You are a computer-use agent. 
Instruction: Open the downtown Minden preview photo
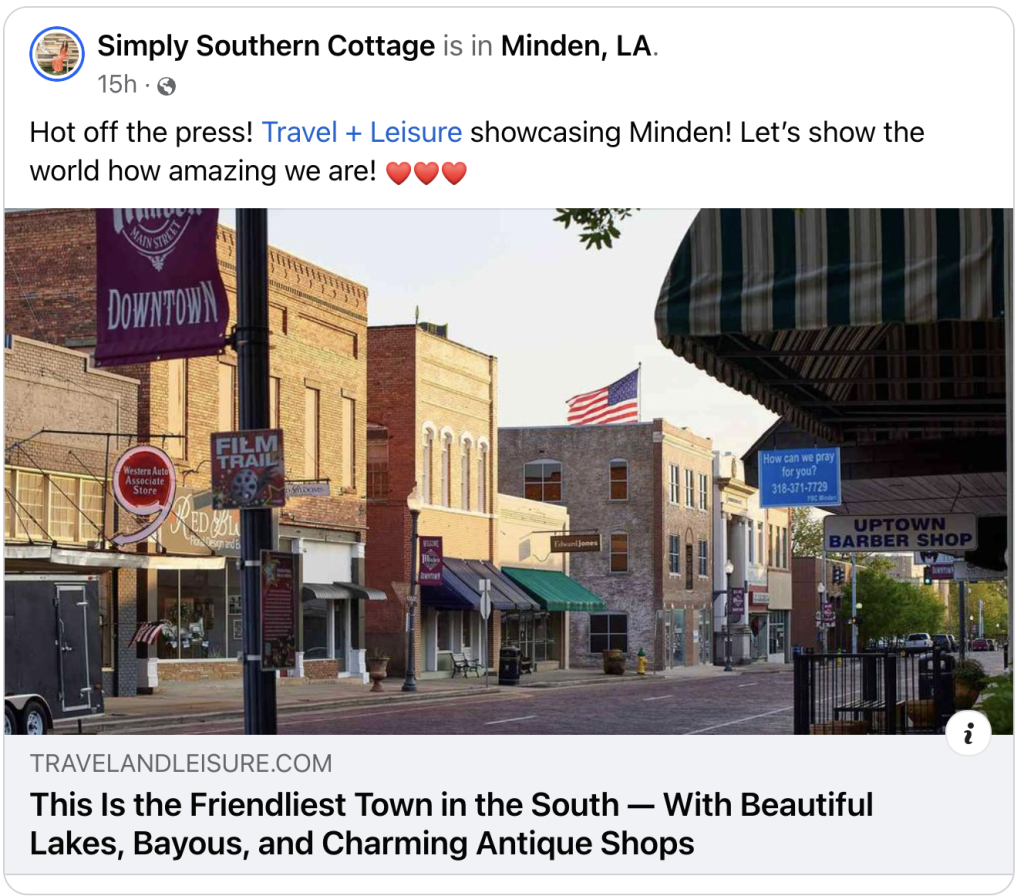tap(509, 472)
